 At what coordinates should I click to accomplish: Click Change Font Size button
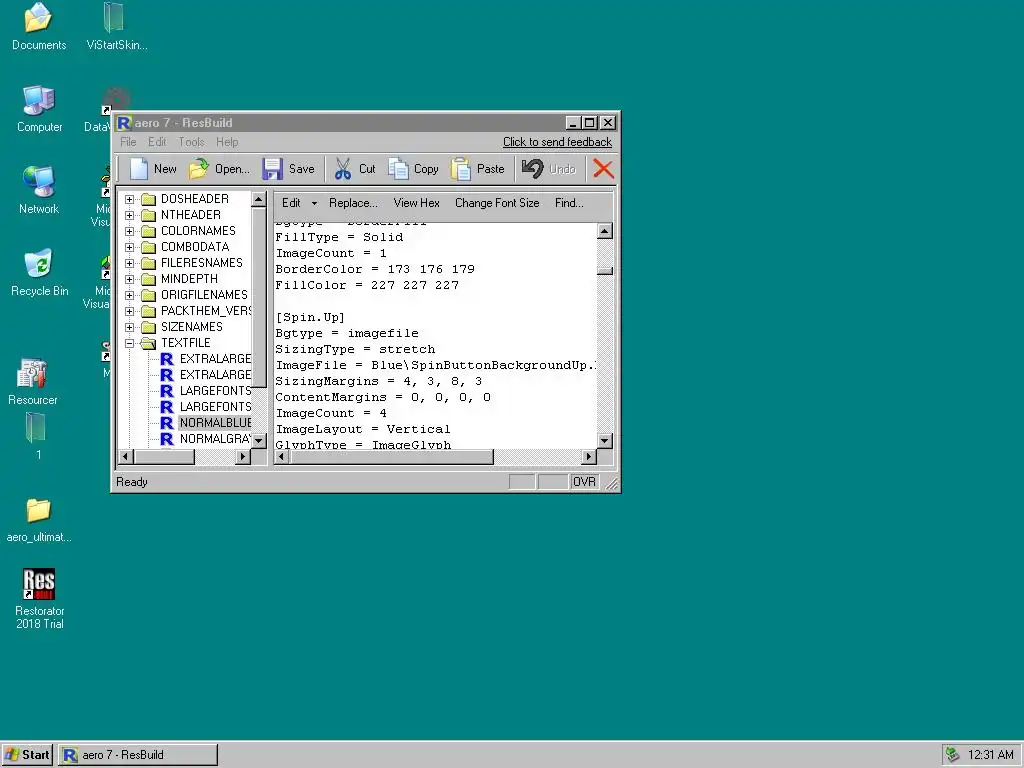497,203
